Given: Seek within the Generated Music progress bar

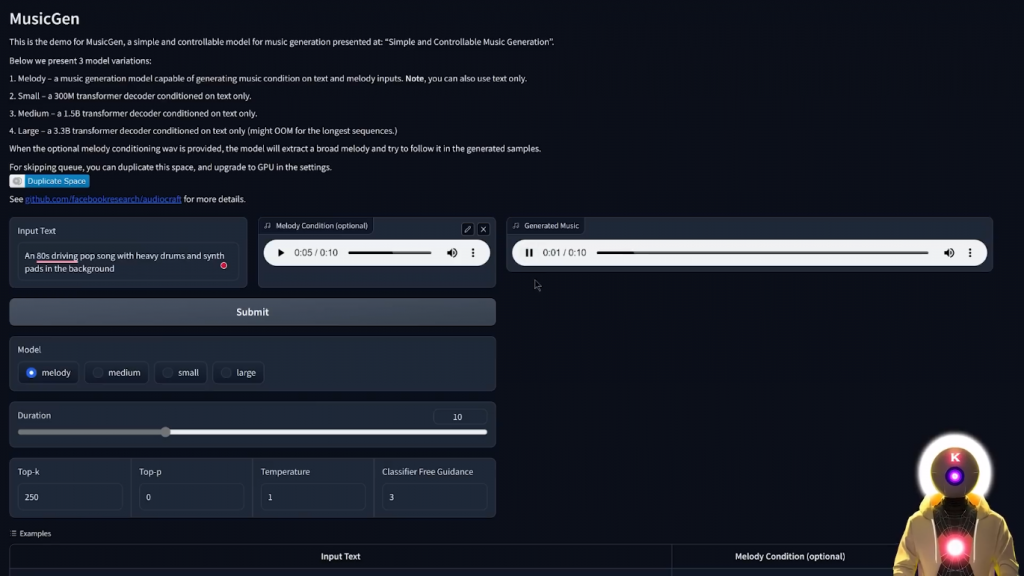Looking at the screenshot, I should 762,253.
